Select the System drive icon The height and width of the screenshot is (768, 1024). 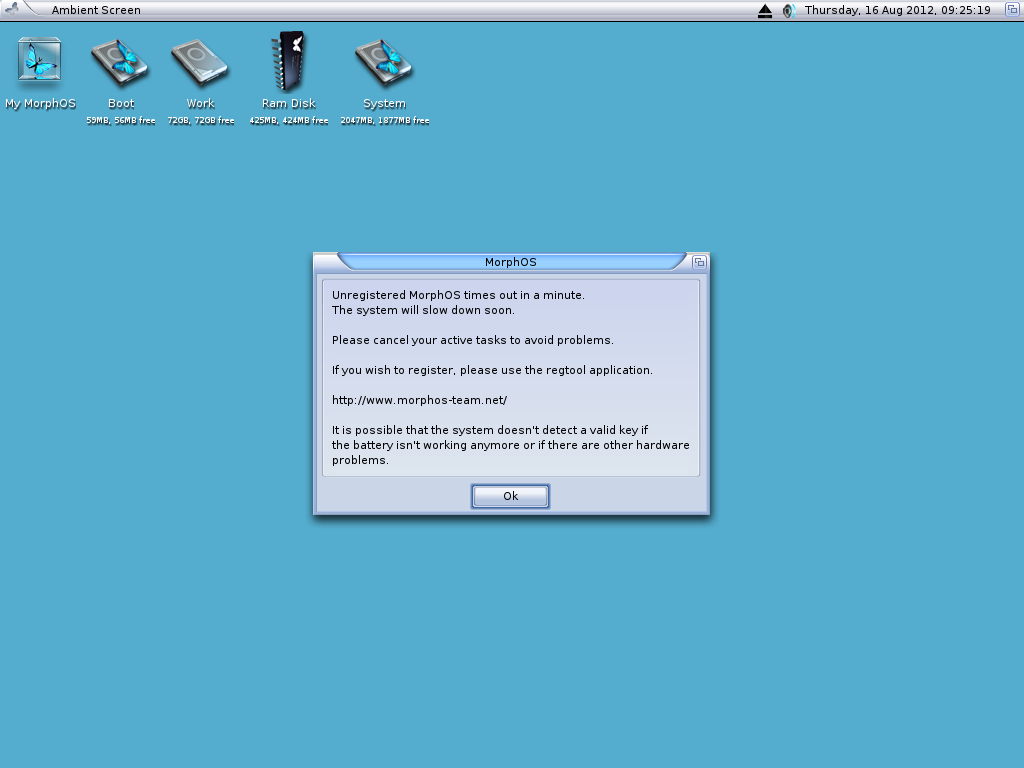(384, 63)
